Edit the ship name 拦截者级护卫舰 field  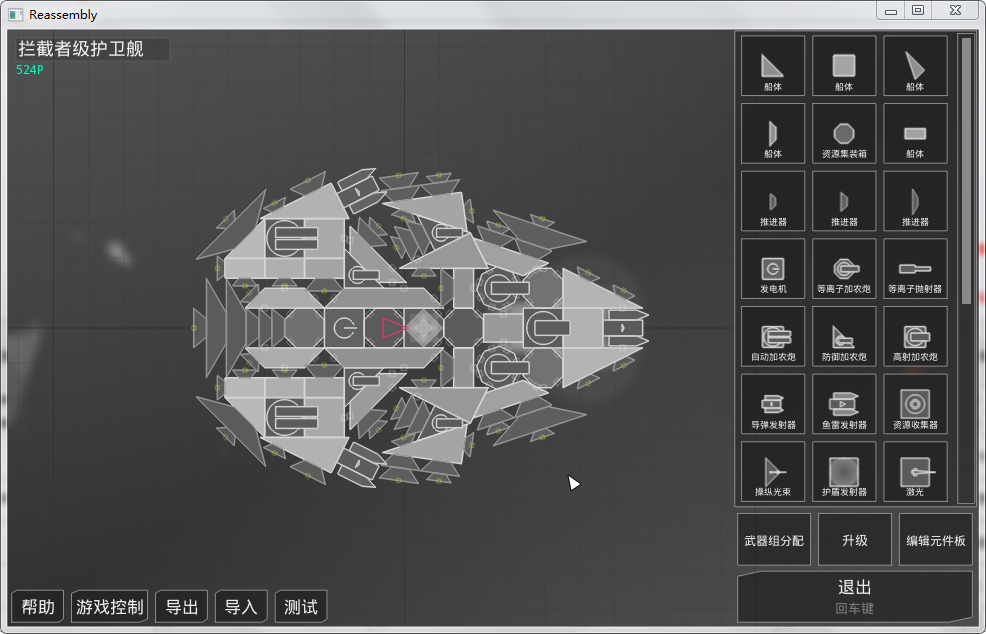(92, 49)
